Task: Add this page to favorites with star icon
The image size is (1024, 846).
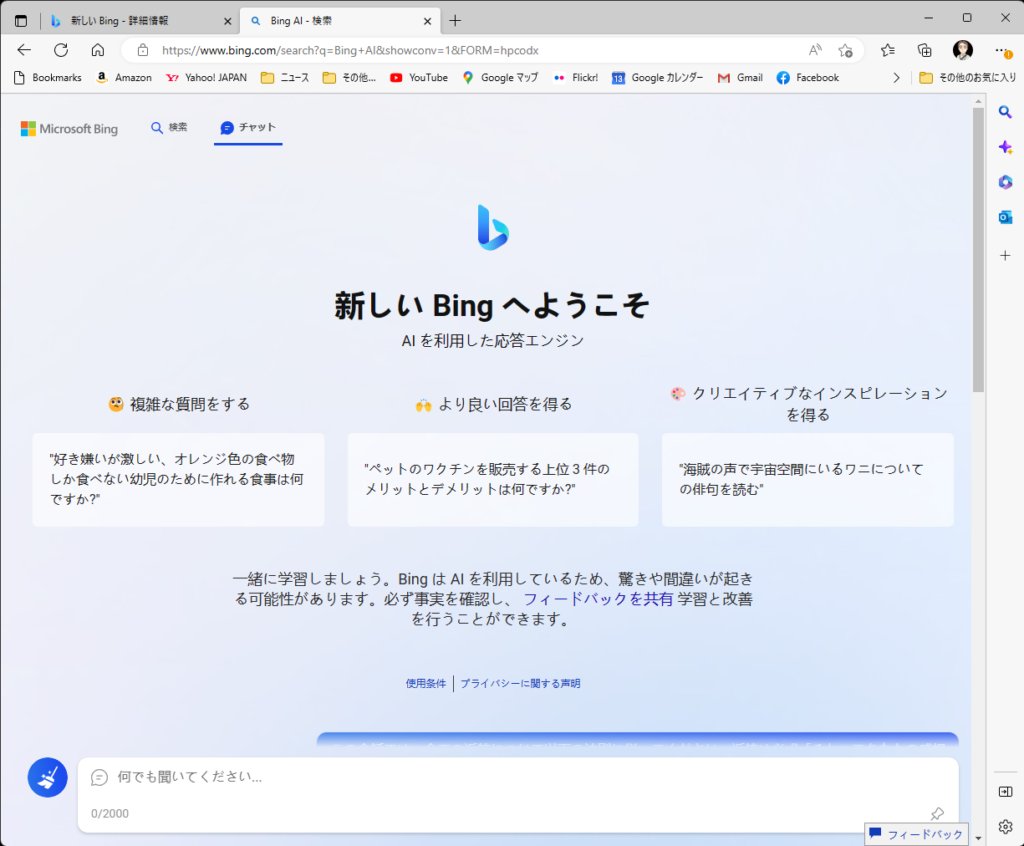Action: (x=845, y=50)
